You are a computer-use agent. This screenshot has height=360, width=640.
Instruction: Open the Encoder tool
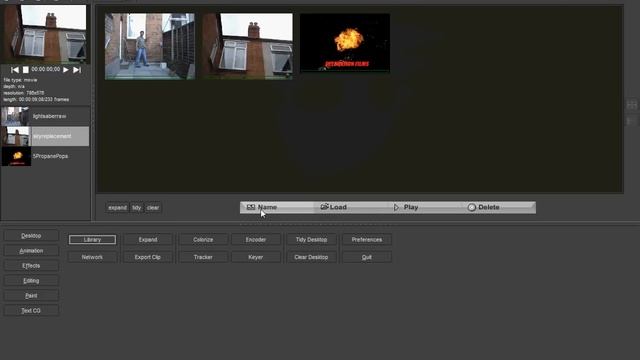(256, 240)
